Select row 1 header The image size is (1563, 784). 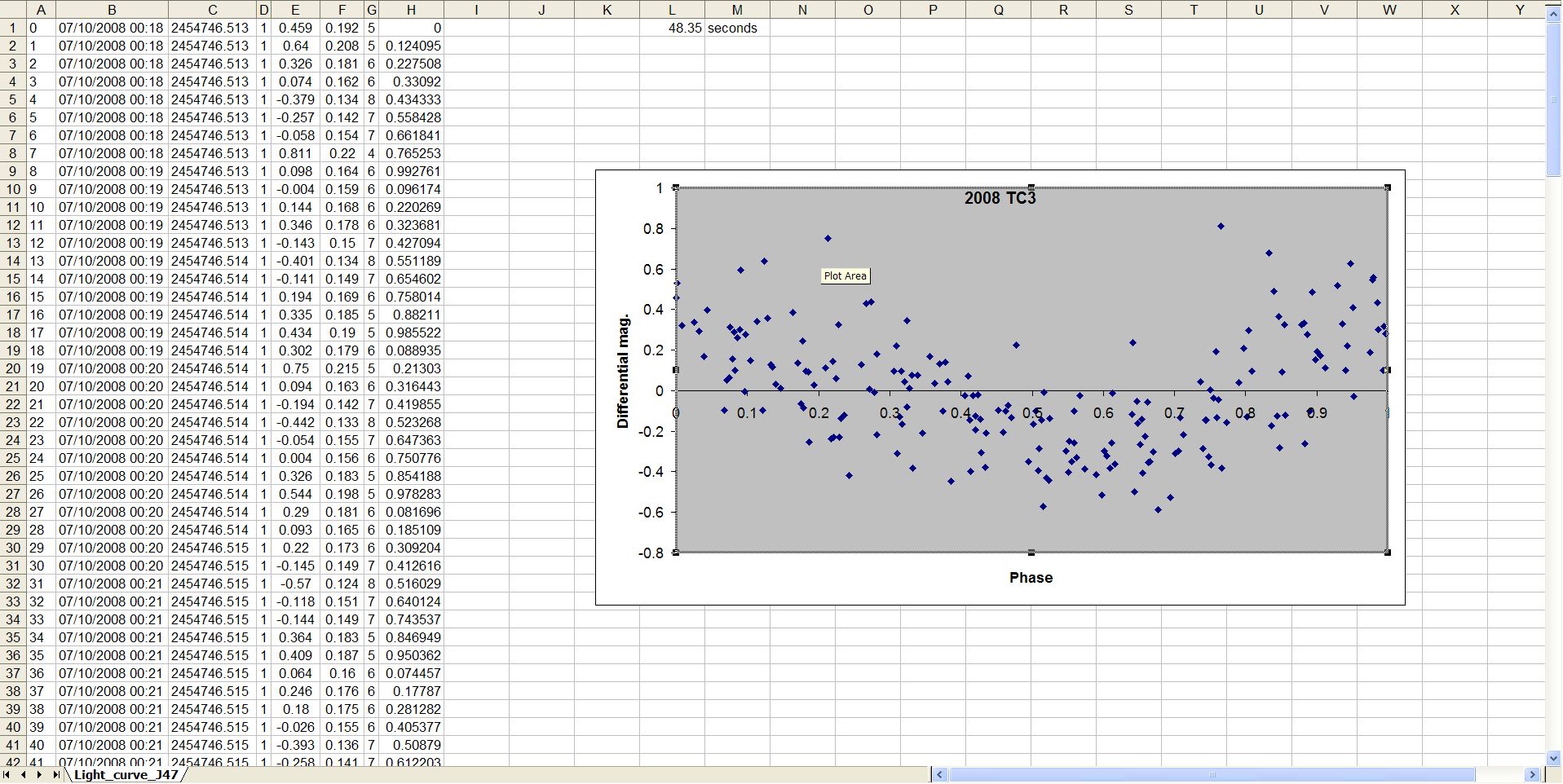click(13, 28)
